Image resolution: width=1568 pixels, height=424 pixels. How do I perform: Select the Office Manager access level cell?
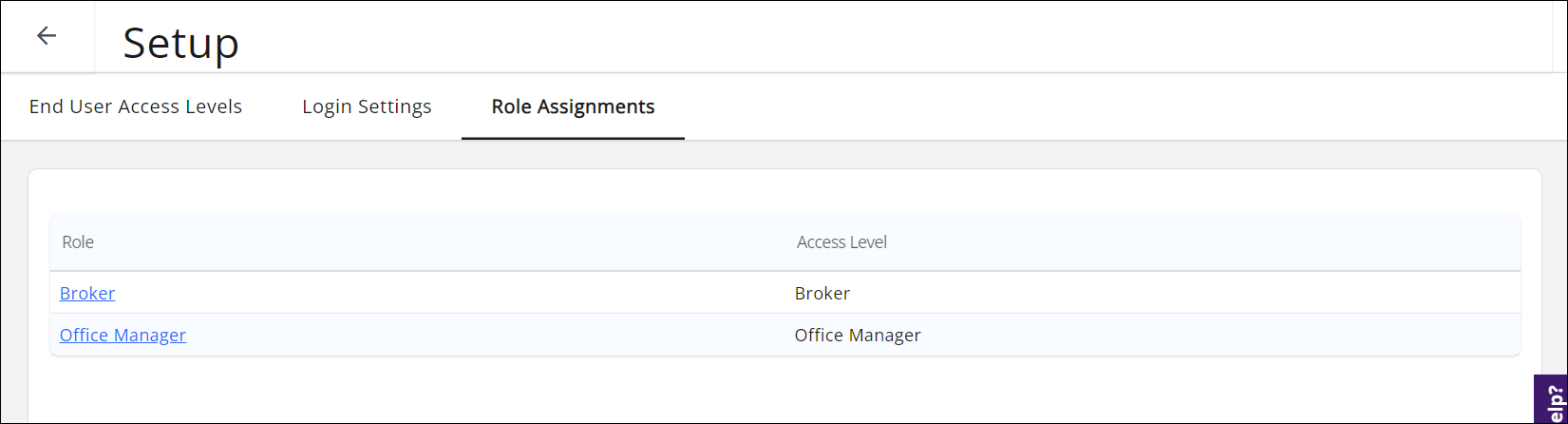click(858, 335)
